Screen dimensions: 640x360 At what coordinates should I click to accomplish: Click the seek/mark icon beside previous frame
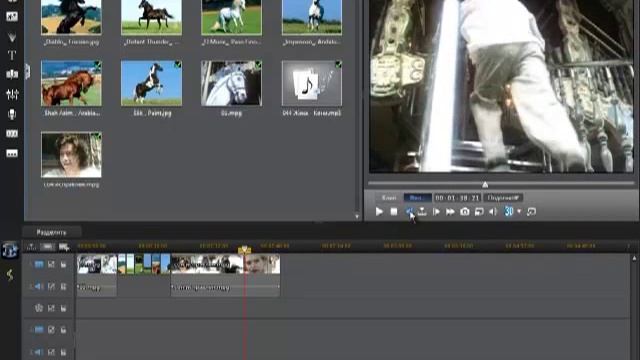(422, 211)
